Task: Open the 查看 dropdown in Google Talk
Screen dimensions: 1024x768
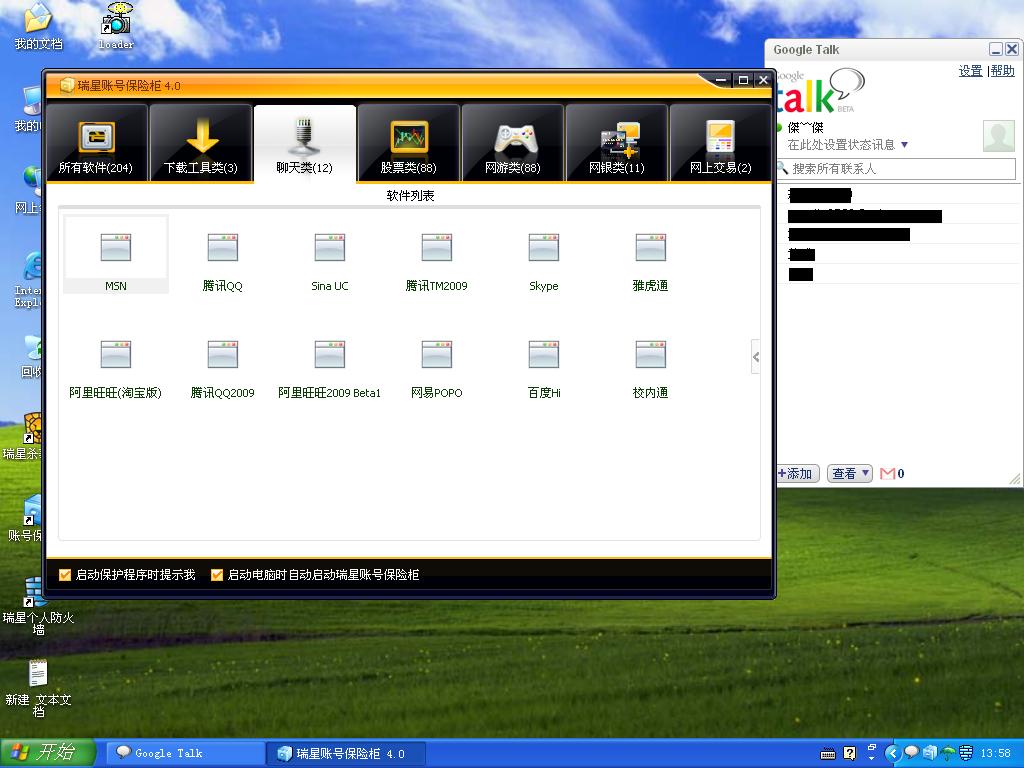Action: pos(850,473)
